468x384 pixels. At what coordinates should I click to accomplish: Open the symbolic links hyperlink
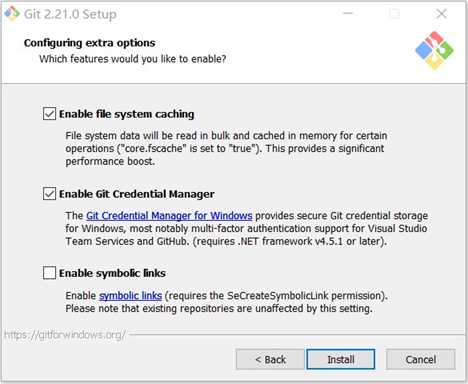[131, 296]
